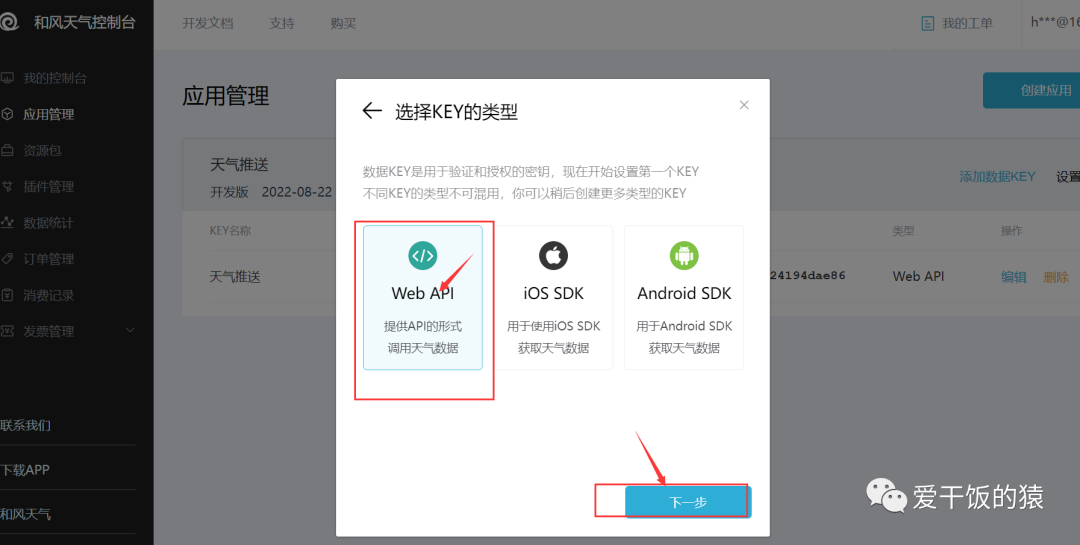Click the 和风天气控制台 title
1080x545 pixels.
(85, 22)
